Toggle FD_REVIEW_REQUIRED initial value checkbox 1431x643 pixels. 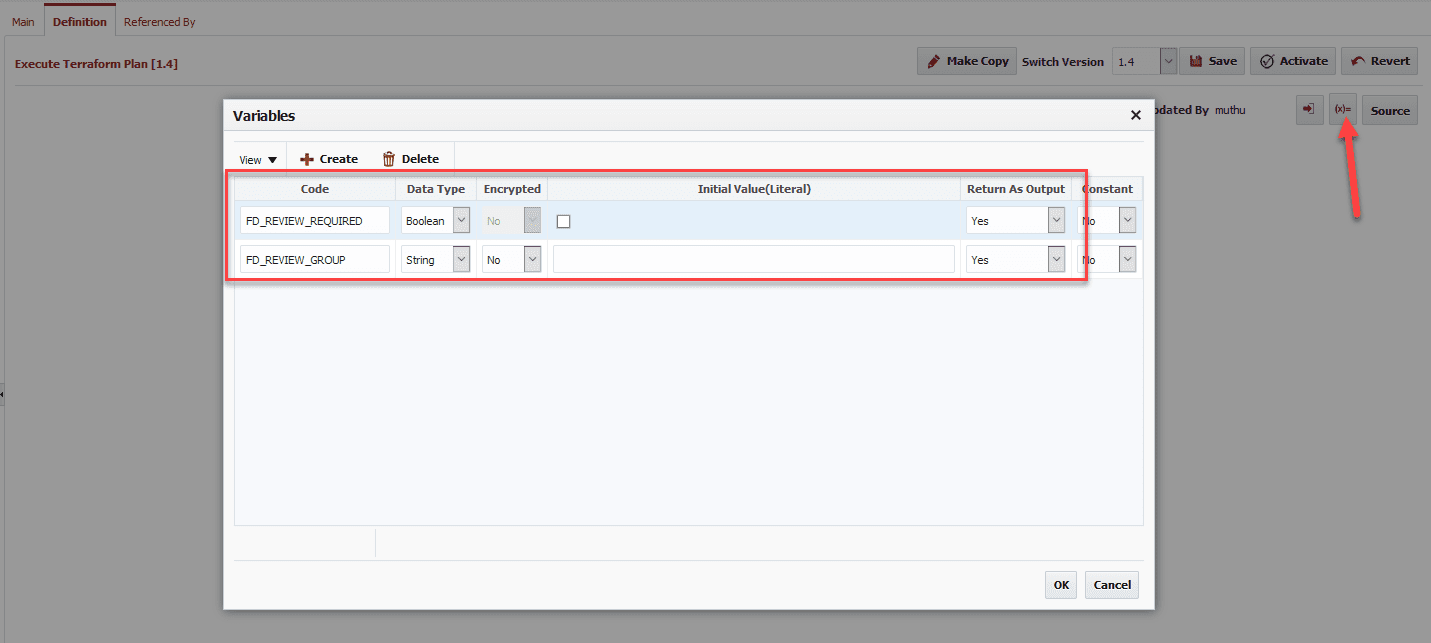[563, 221]
